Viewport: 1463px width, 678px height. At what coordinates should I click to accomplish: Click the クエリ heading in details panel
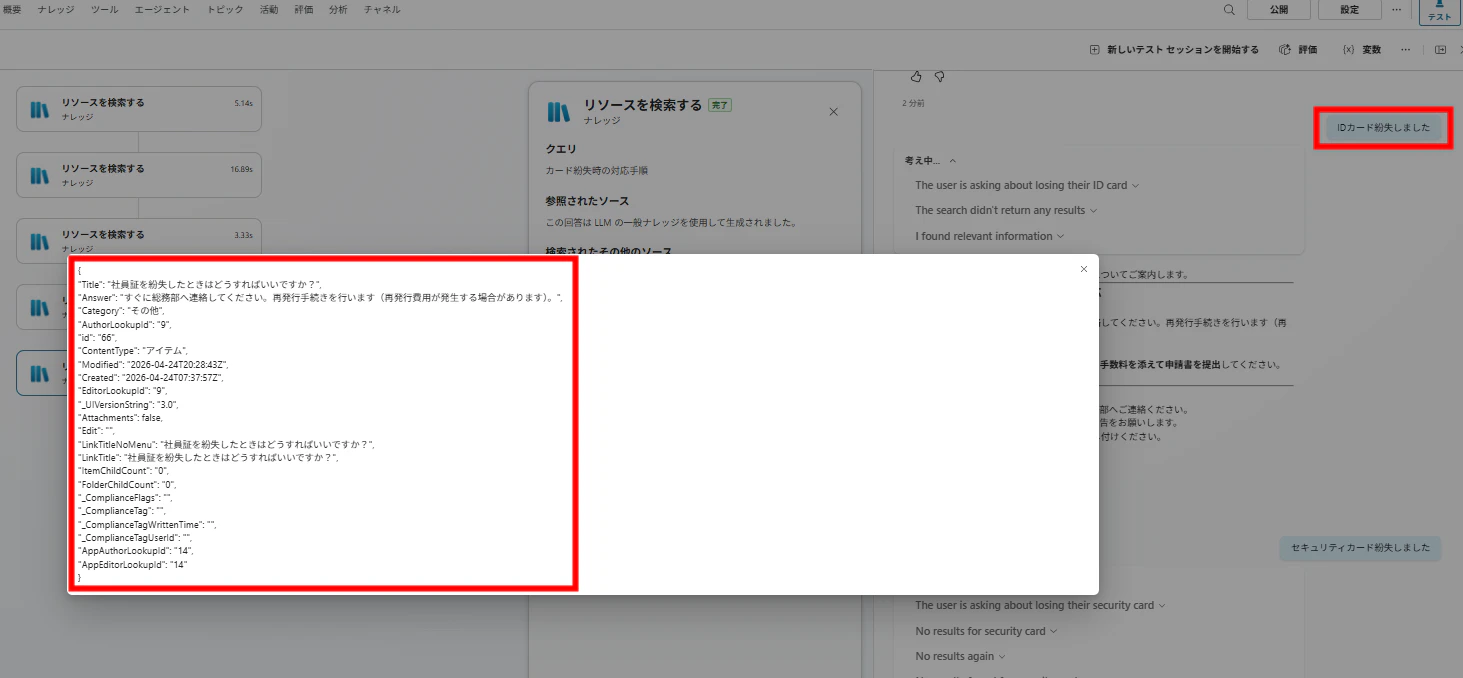[x=561, y=149]
